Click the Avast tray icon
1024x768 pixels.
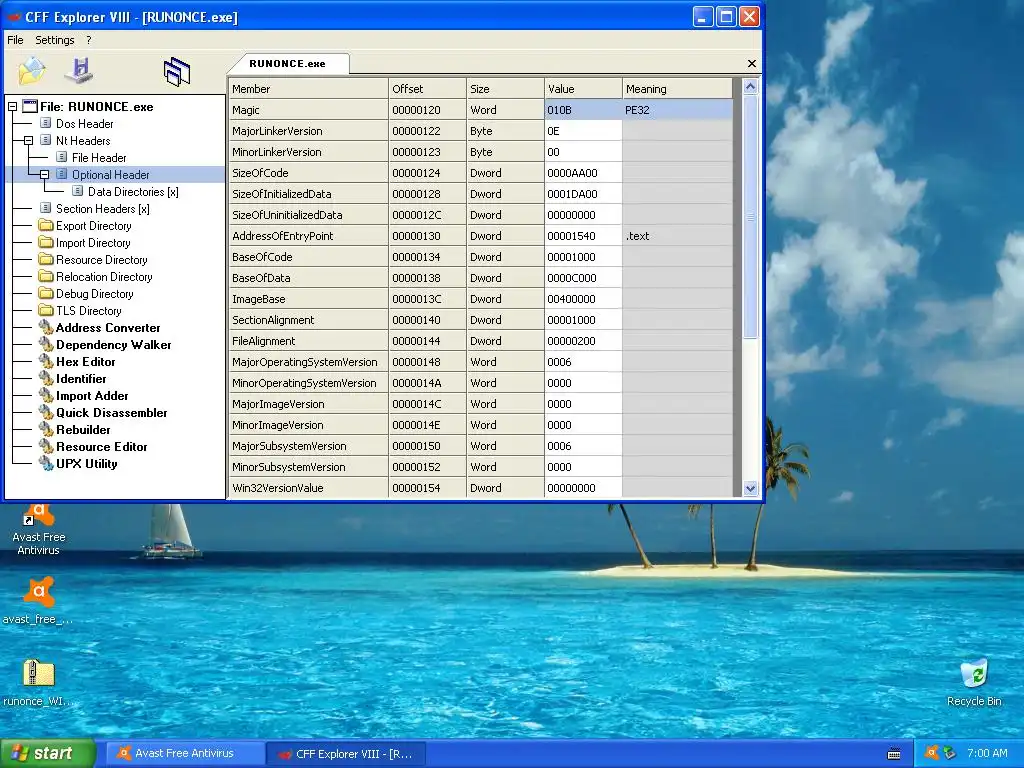[x=932, y=752]
